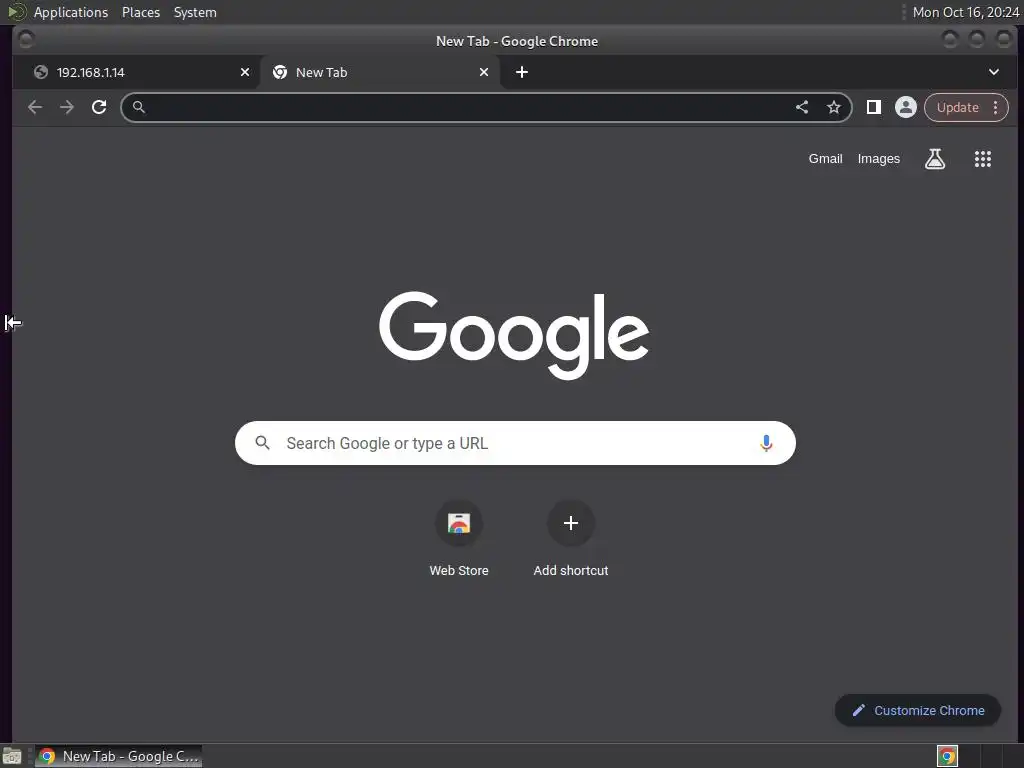The width and height of the screenshot is (1024, 768).
Task: Select the New Tab tab
Action: (x=379, y=72)
